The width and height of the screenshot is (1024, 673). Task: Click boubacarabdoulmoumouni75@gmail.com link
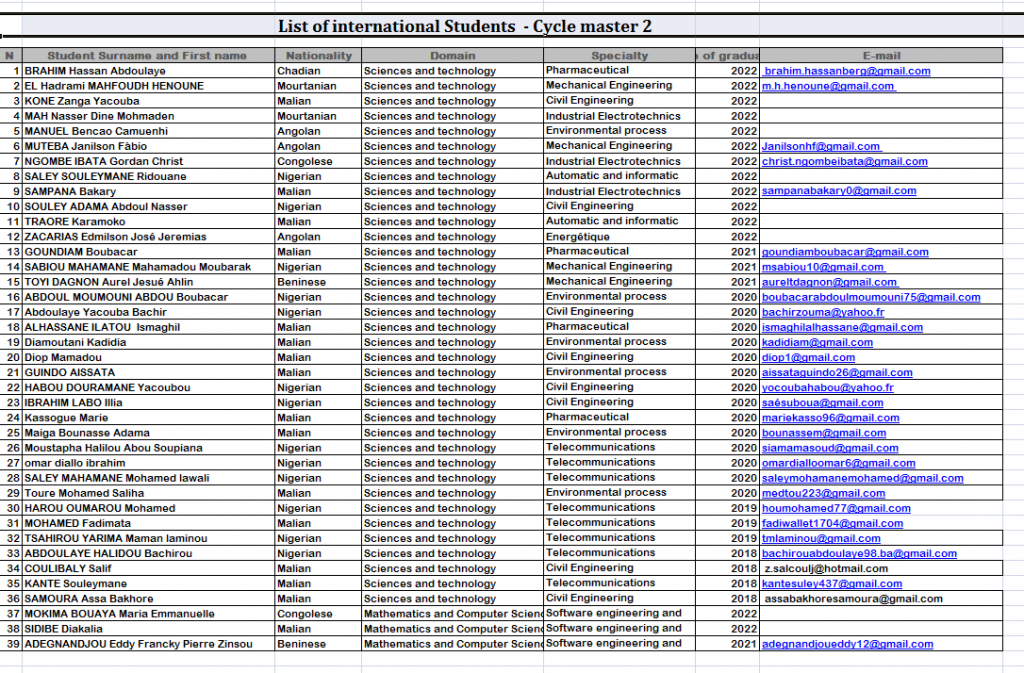point(871,297)
